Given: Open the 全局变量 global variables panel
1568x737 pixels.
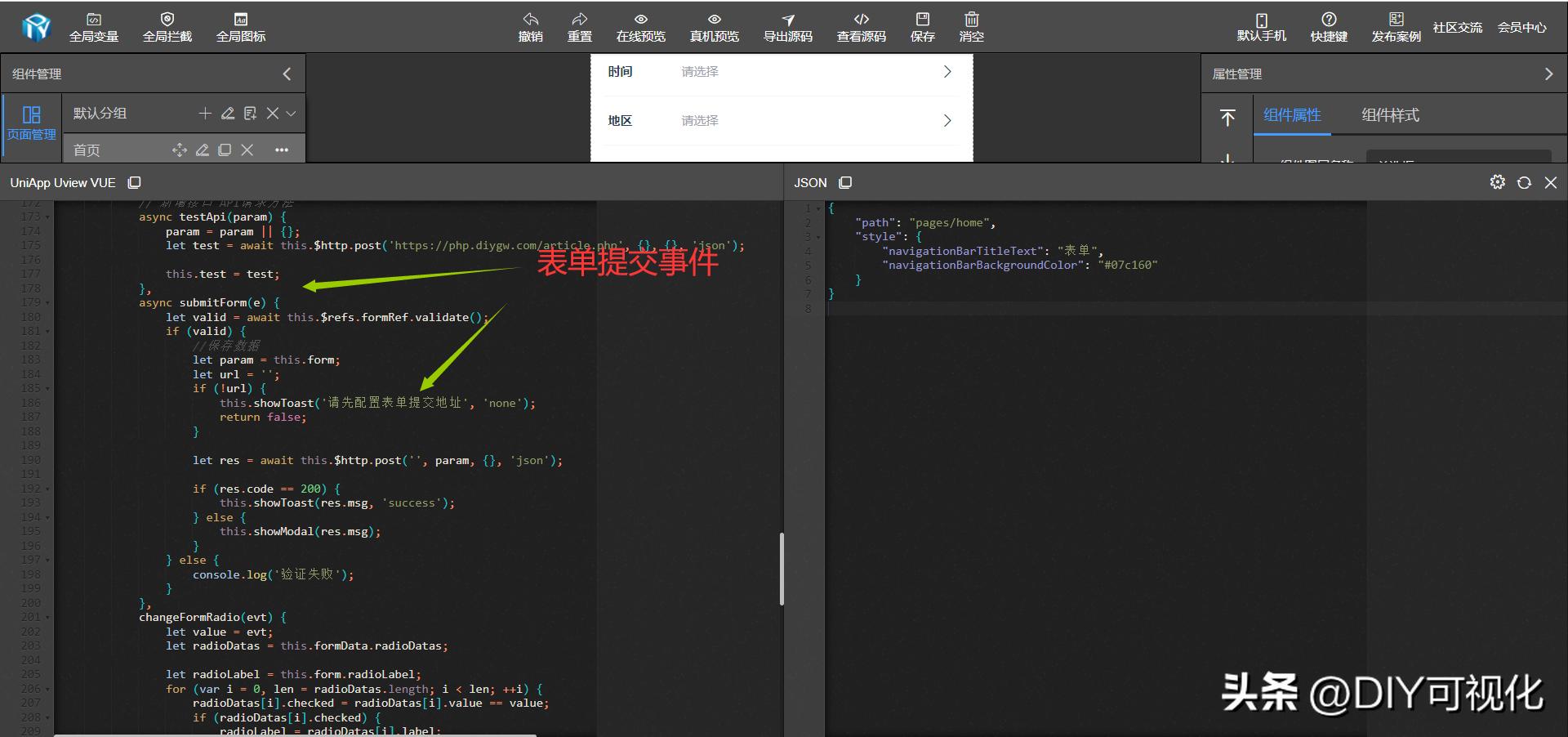Looking at the screenshot, I should pyautogui.click(x=93, y=26).
